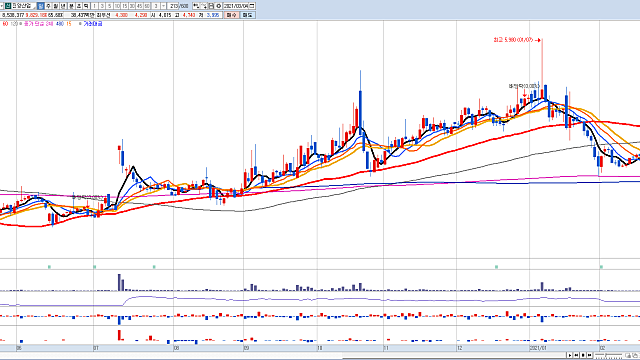Choose the 15 interval button
The image size is (640, 360).
coord(124,6)
